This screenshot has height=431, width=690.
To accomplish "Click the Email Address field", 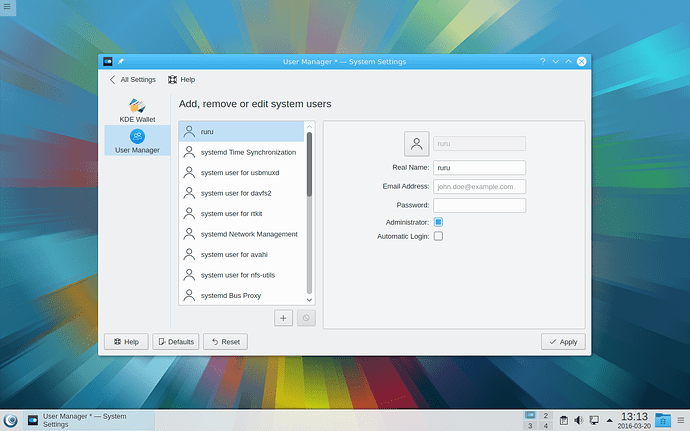I will tap(479, 187).
